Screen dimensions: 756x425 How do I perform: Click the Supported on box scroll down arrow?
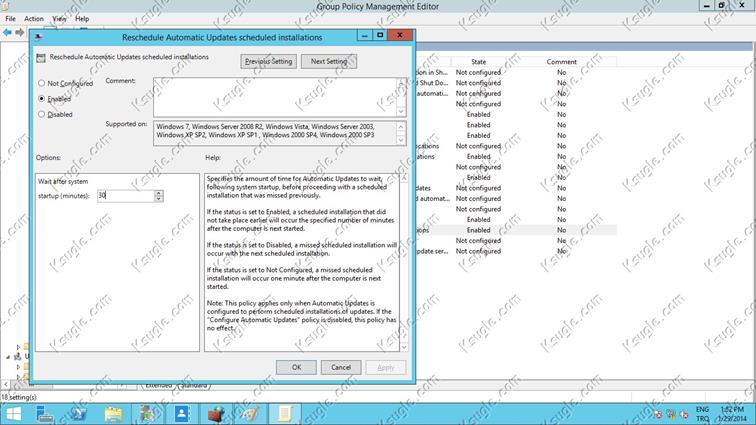click(401, 140)
